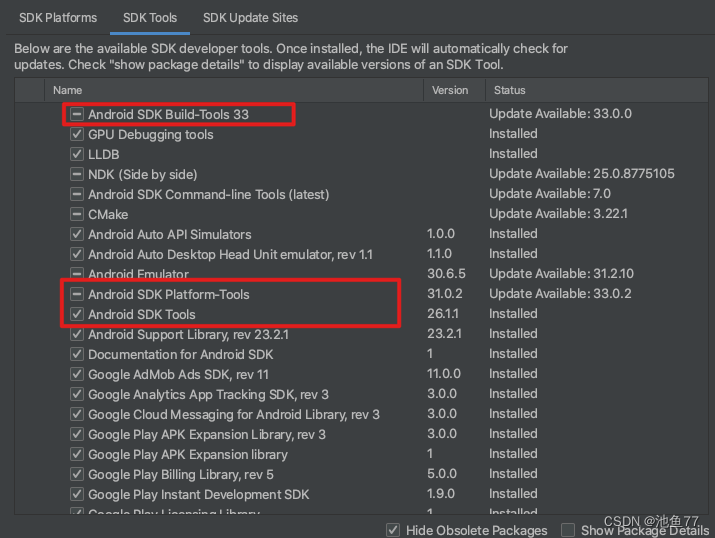This screenshot has width=715, height=538.
Task: Uncheck GPU Debugging tools checkbox
Action: [x=77, y=134]
